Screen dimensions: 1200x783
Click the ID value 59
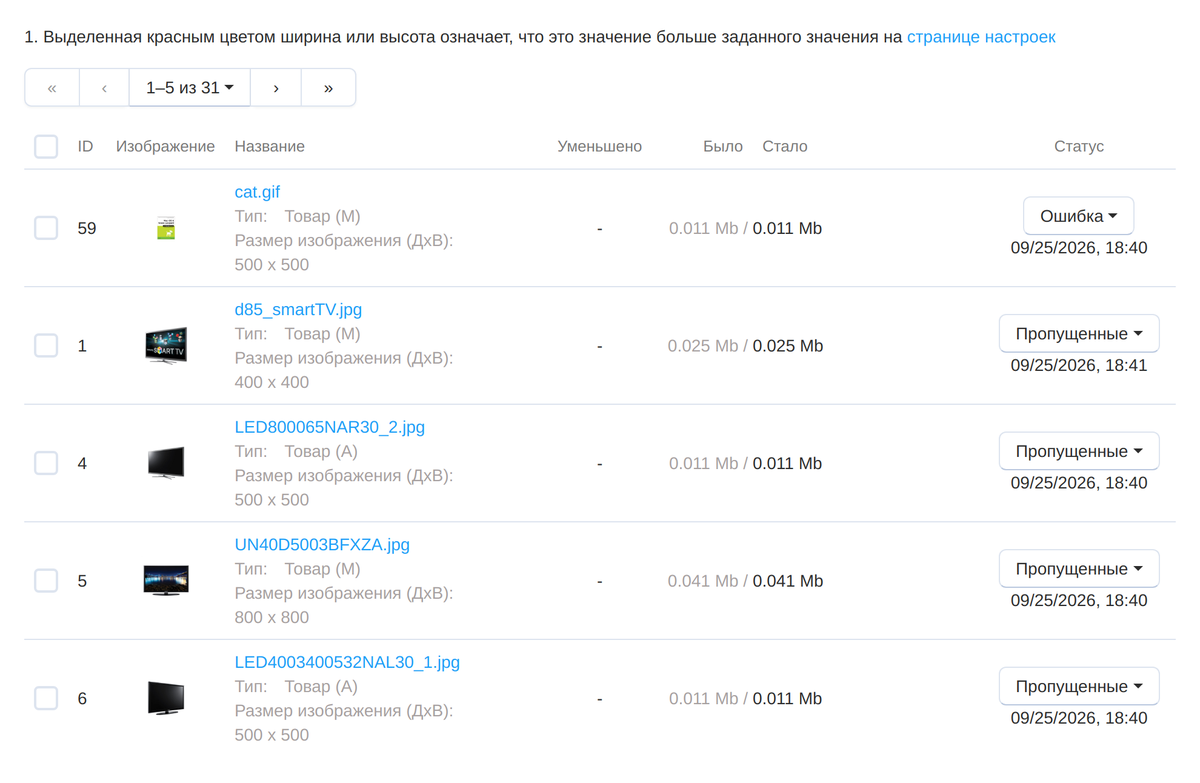pos(87,228)
